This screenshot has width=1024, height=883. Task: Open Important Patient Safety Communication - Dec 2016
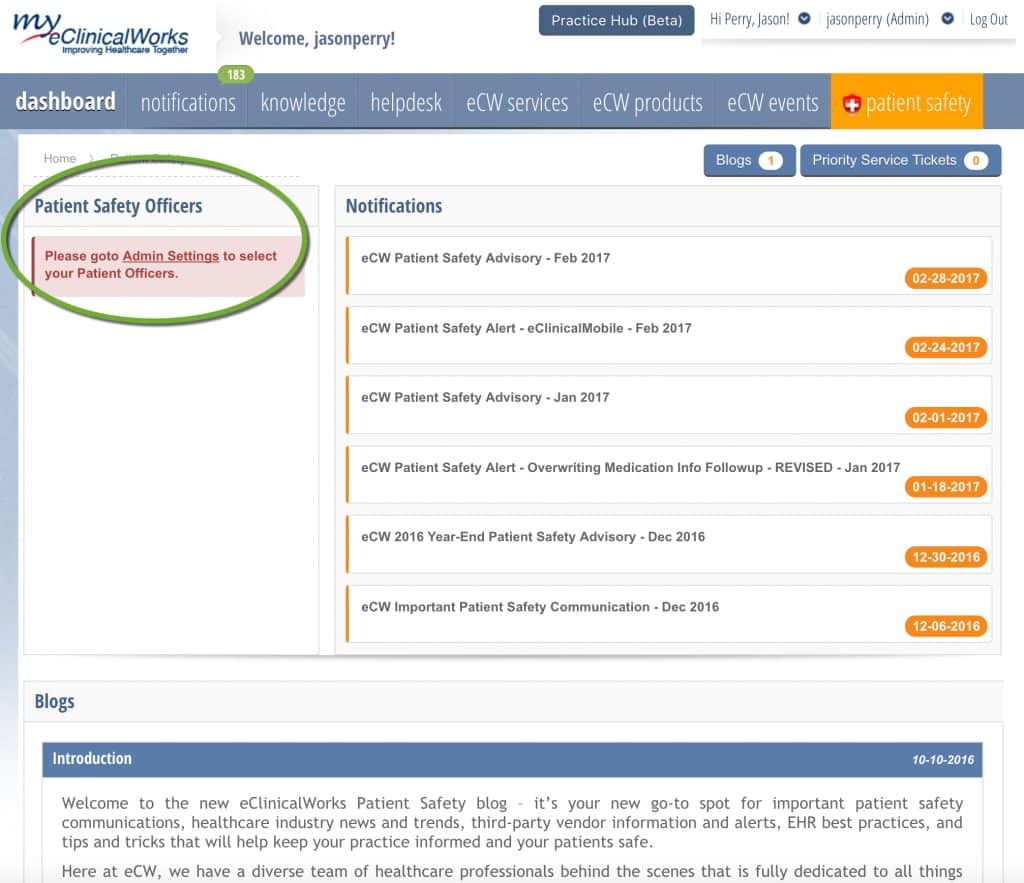[669, 615]
